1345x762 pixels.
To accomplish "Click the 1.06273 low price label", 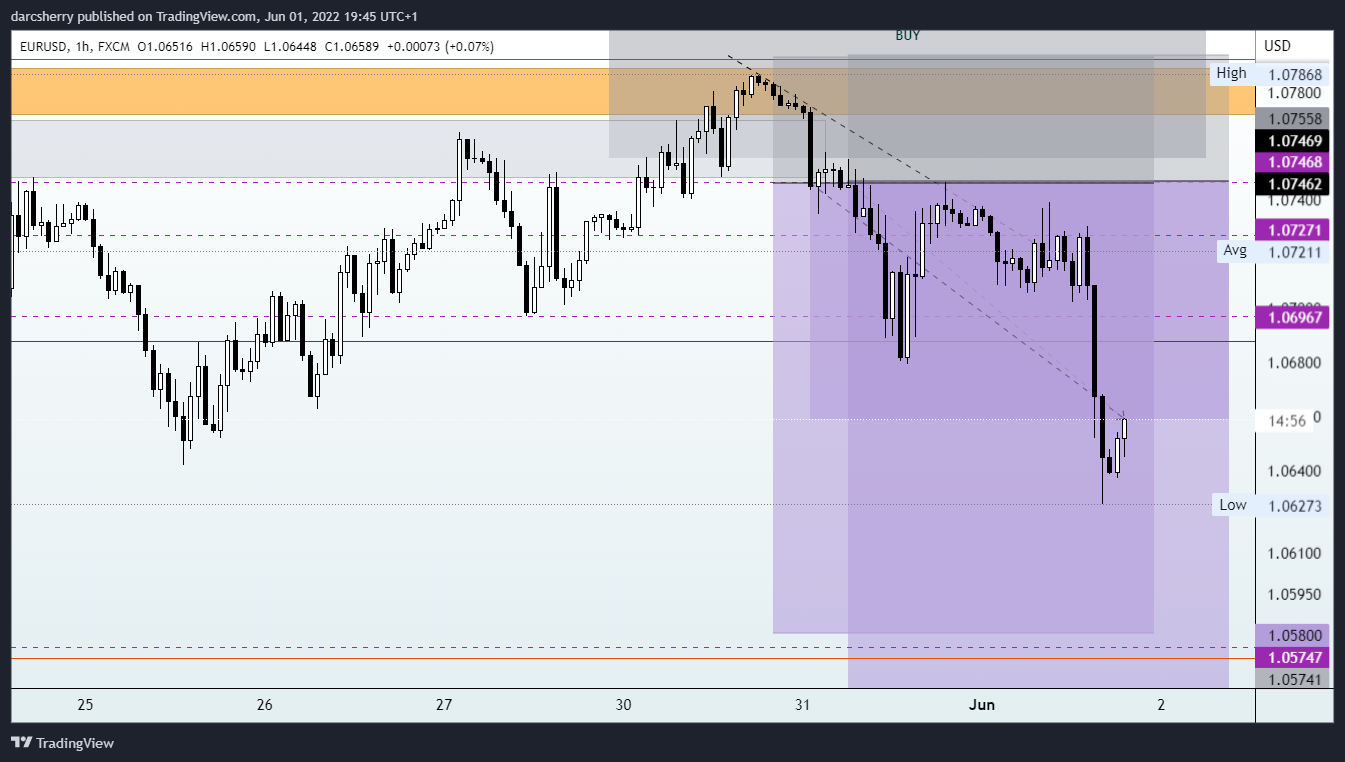I will [1294, 506].
